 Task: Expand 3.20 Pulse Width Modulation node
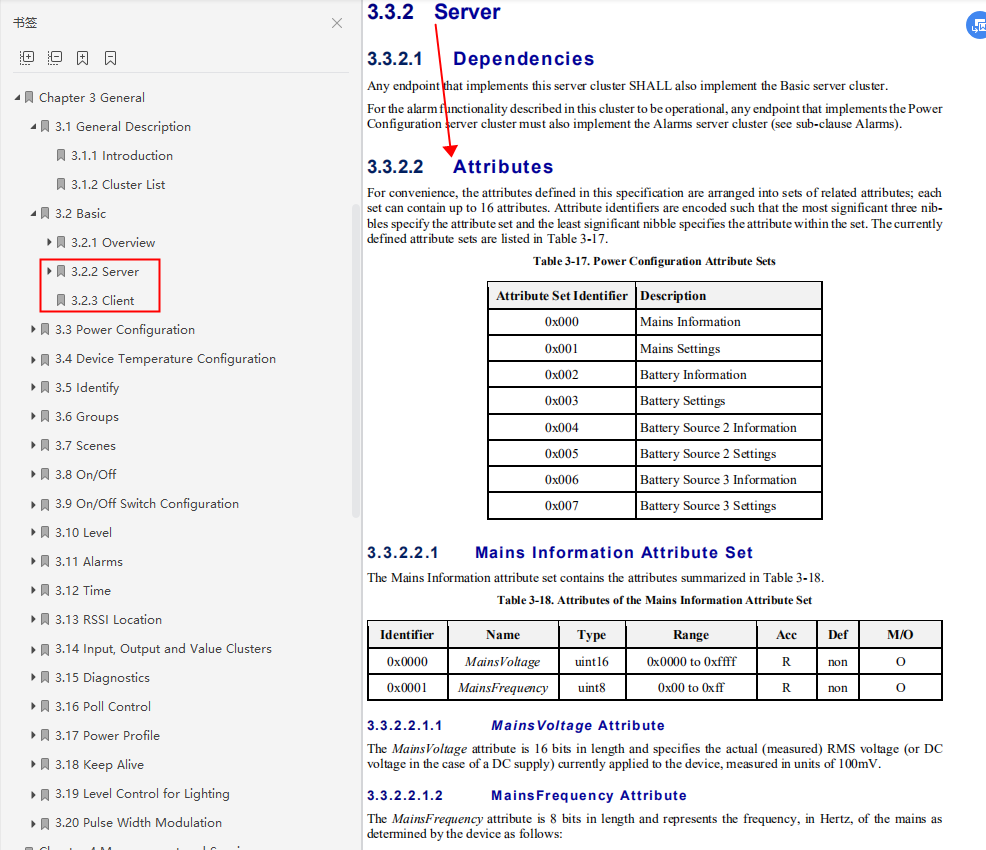tap(33, 823)
